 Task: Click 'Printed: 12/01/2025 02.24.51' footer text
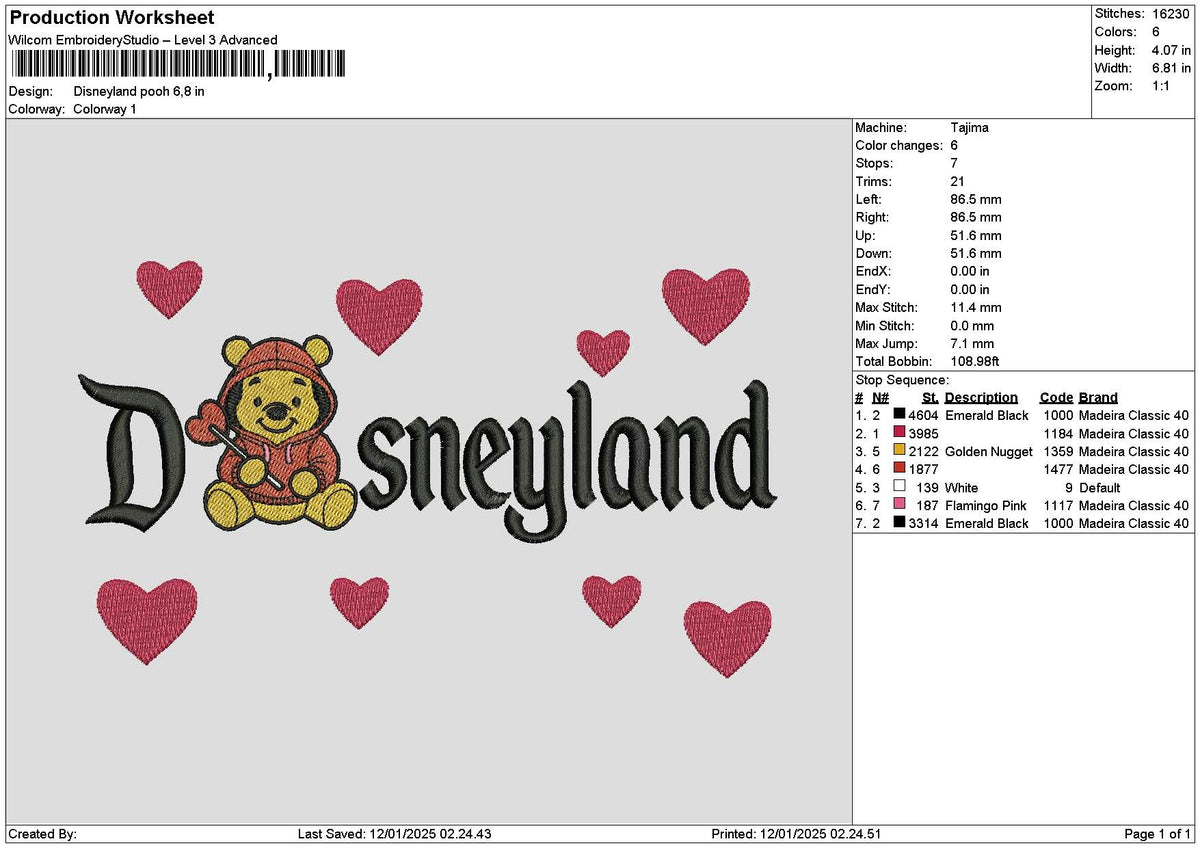[796, 834]
